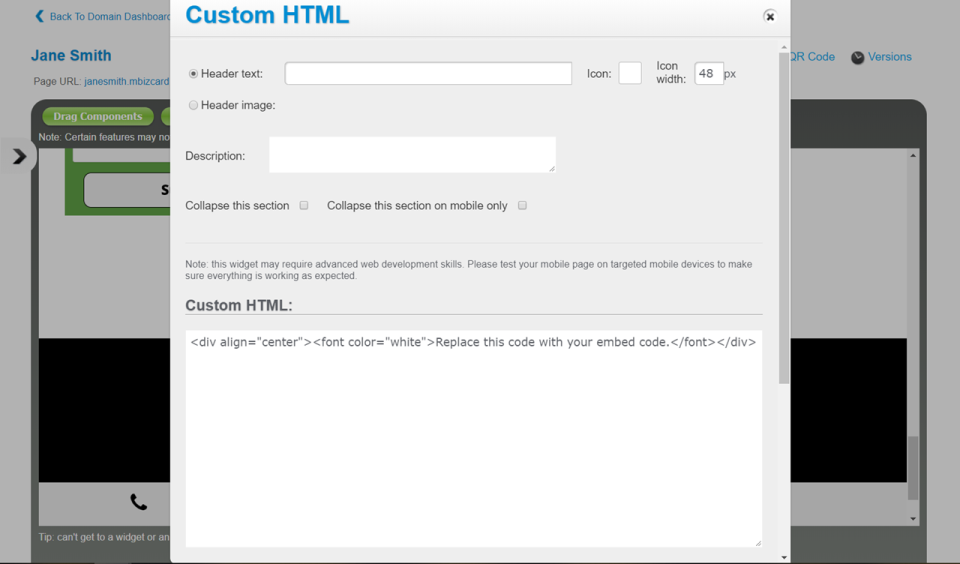Go Back To Domain Dashboard
Viewport: 960px width, 564px height.
(110, 17)
